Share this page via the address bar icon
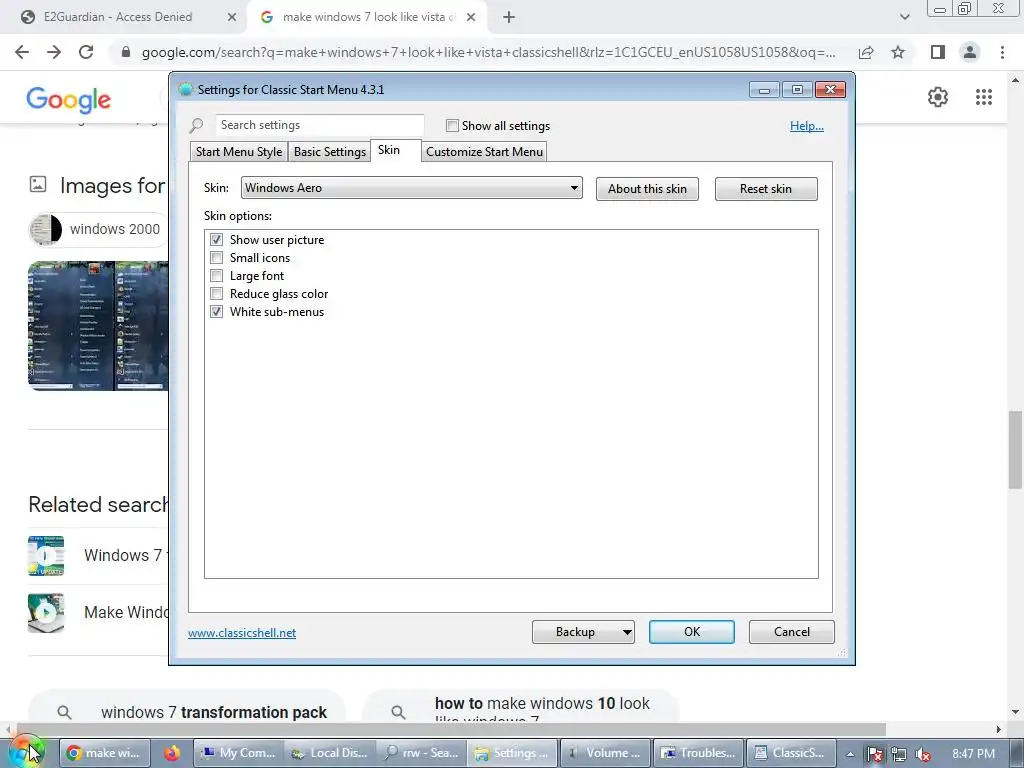This screenshot has width=1024, height=768. pos(867,52)
